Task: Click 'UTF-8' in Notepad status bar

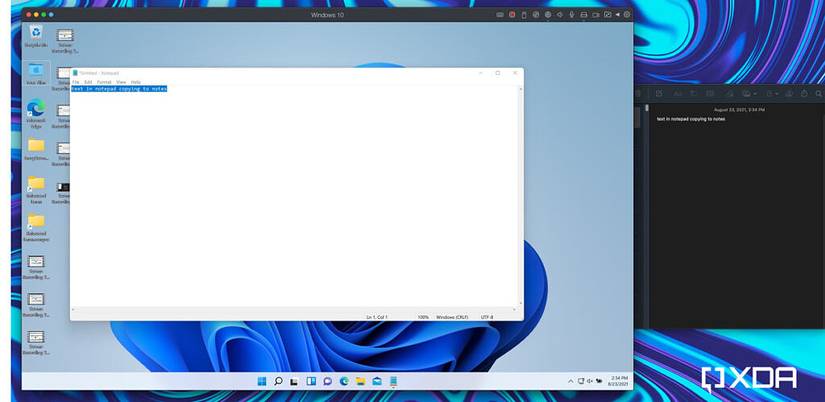Action: point(487,317)
